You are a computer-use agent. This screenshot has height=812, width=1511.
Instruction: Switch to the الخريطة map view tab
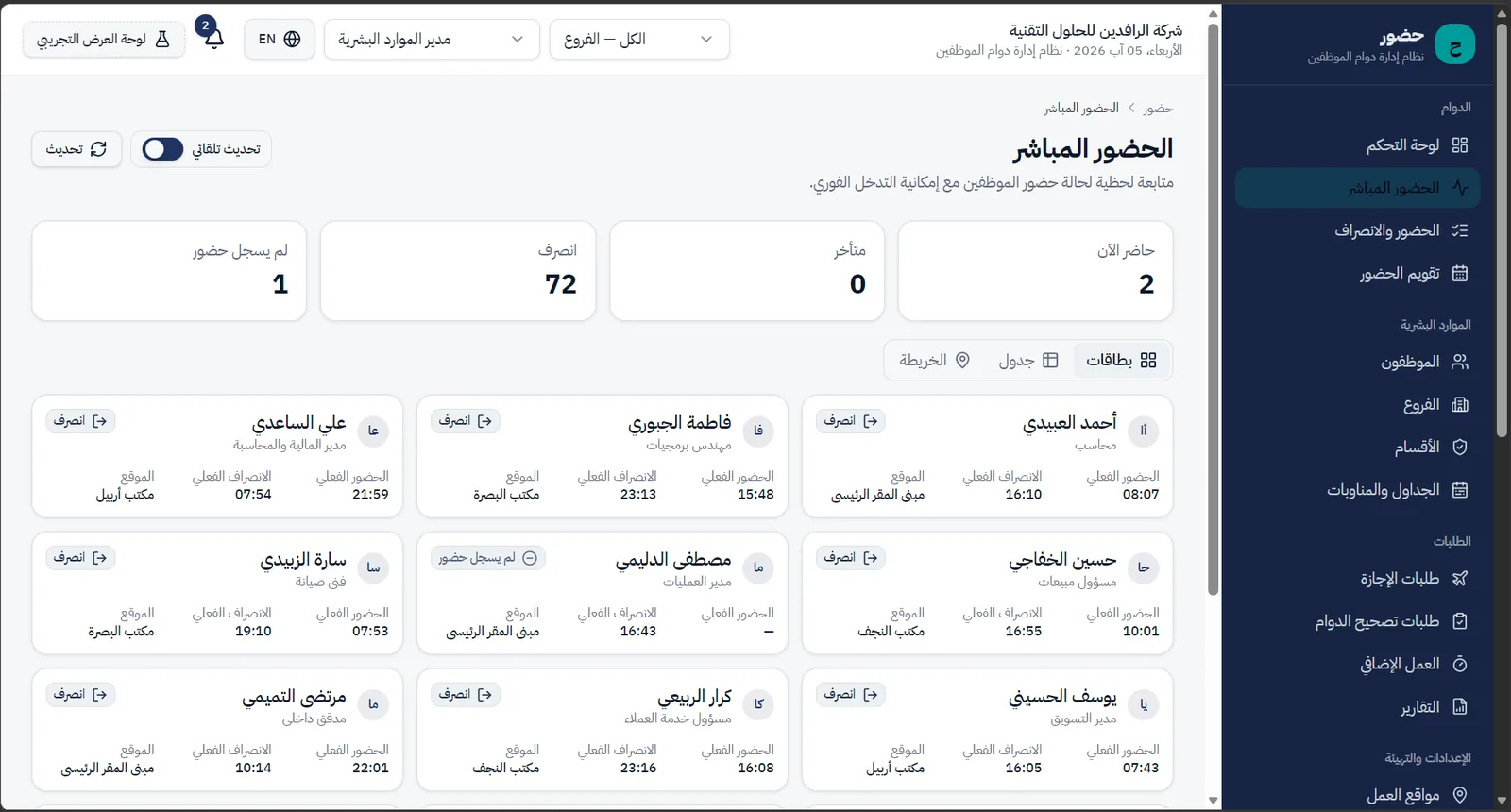click(934, 360)
